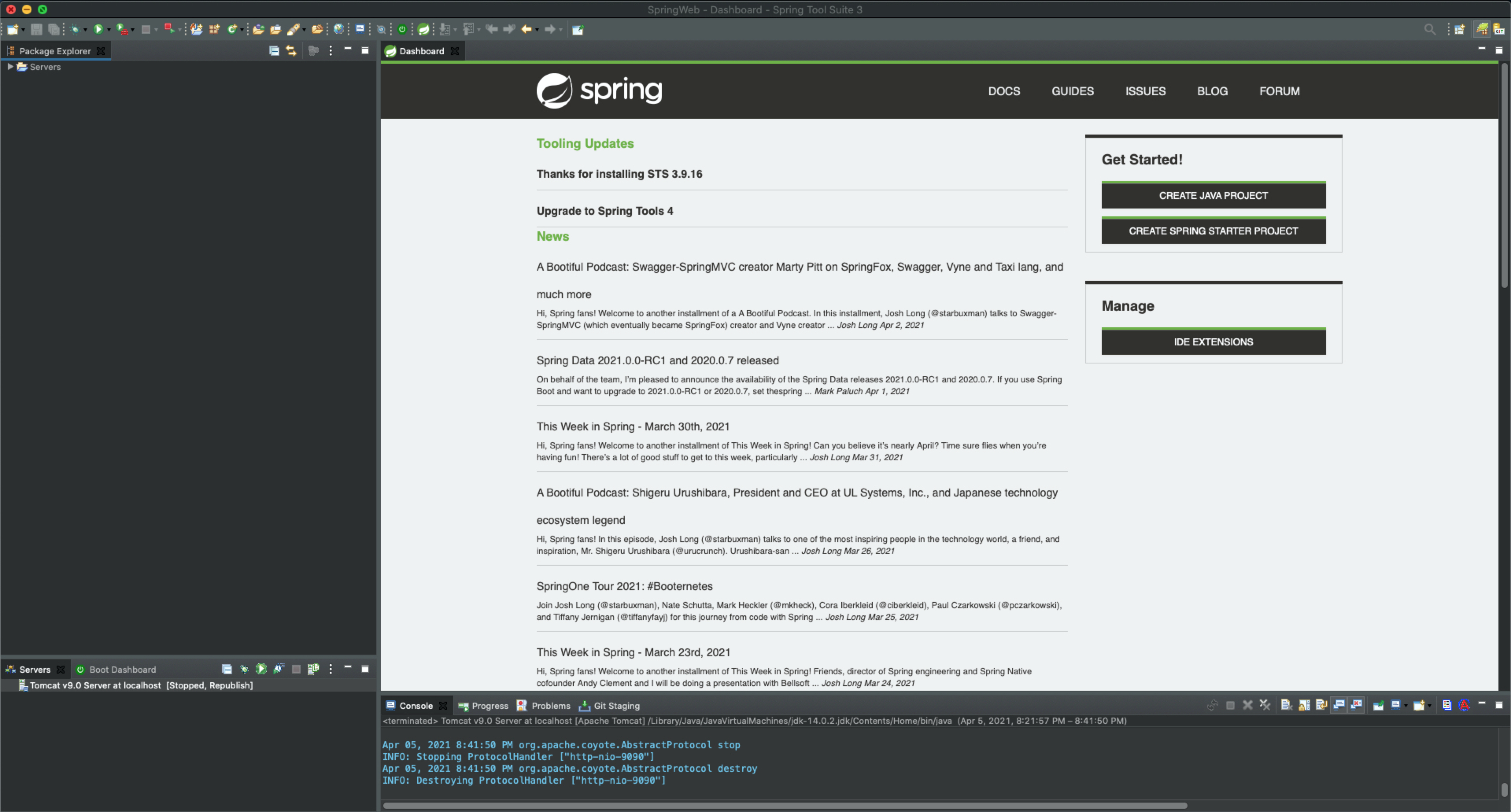1511x812 pixels.
Task: Click the Remove All Terminated Launches icon
Action: click(x=1265, y=705)
